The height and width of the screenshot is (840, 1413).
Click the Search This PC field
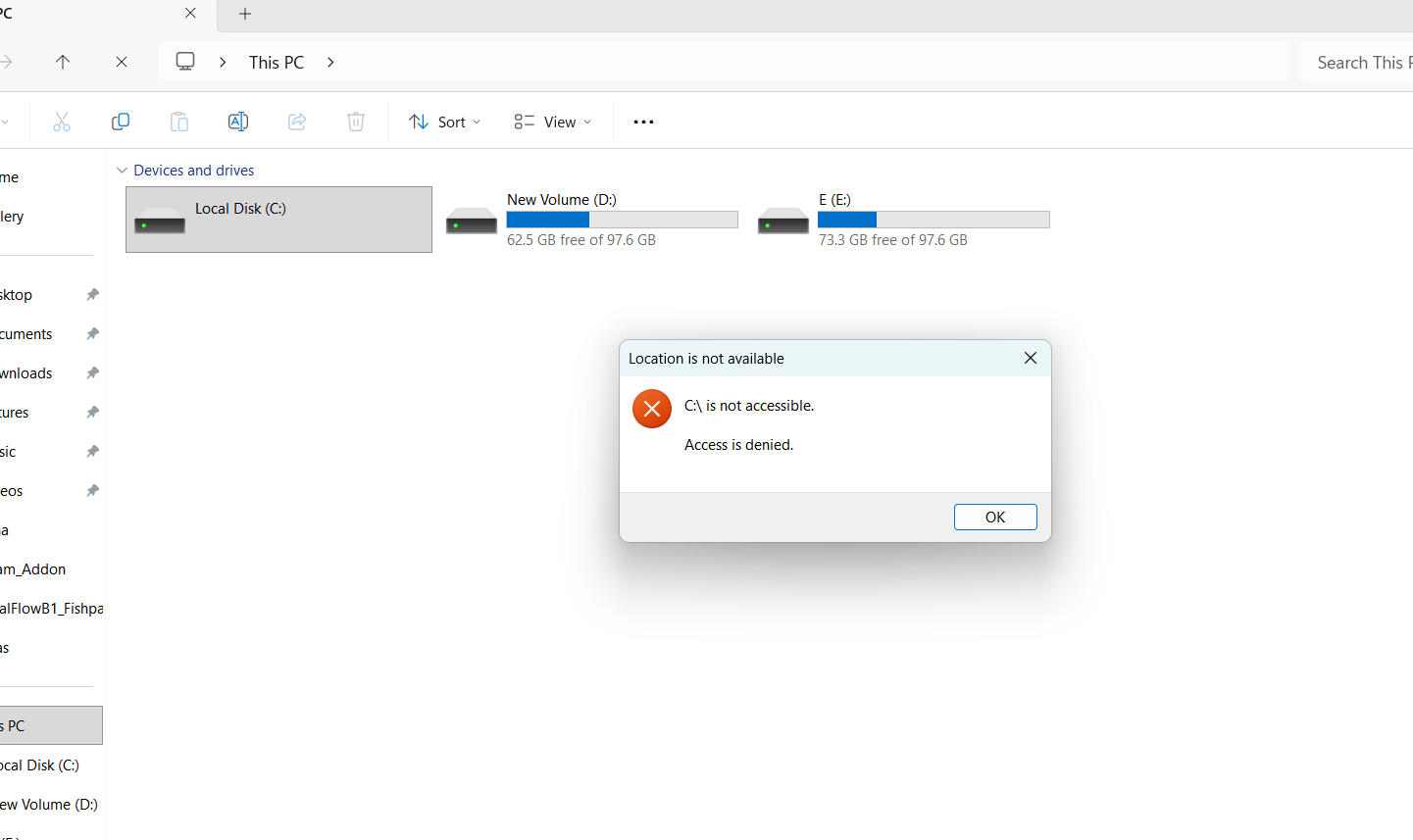(1356, 63)
